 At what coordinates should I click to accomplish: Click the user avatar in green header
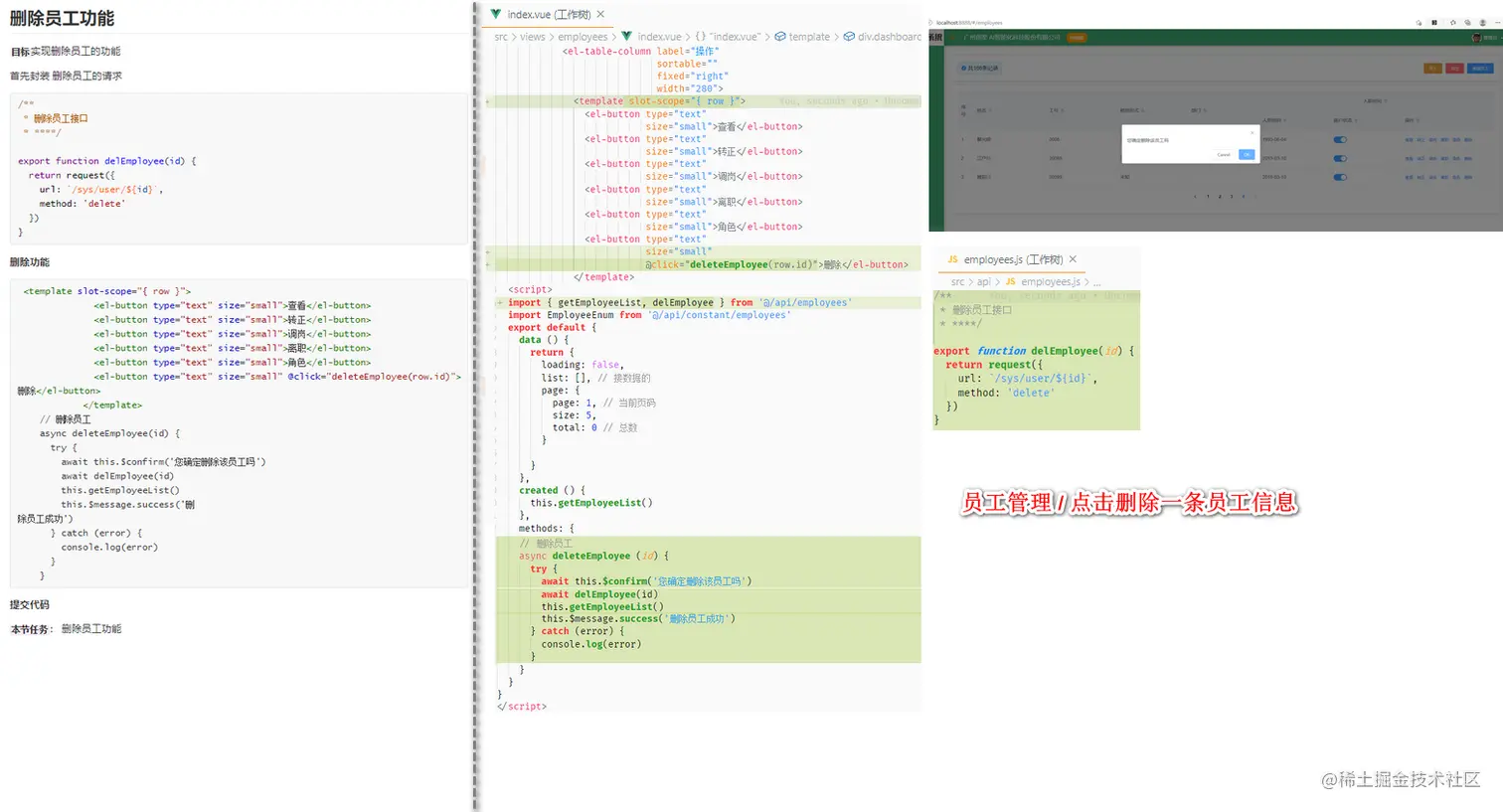1476,38
